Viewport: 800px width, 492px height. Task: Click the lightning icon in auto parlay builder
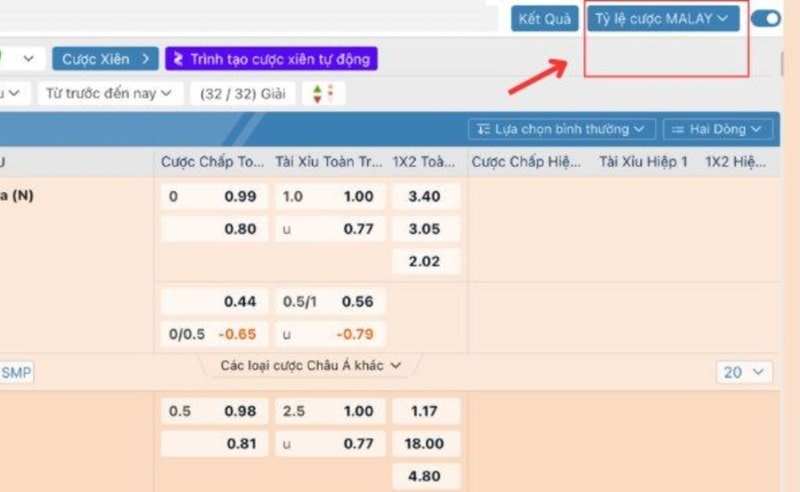pyautogui.click(x=178, y=59)
